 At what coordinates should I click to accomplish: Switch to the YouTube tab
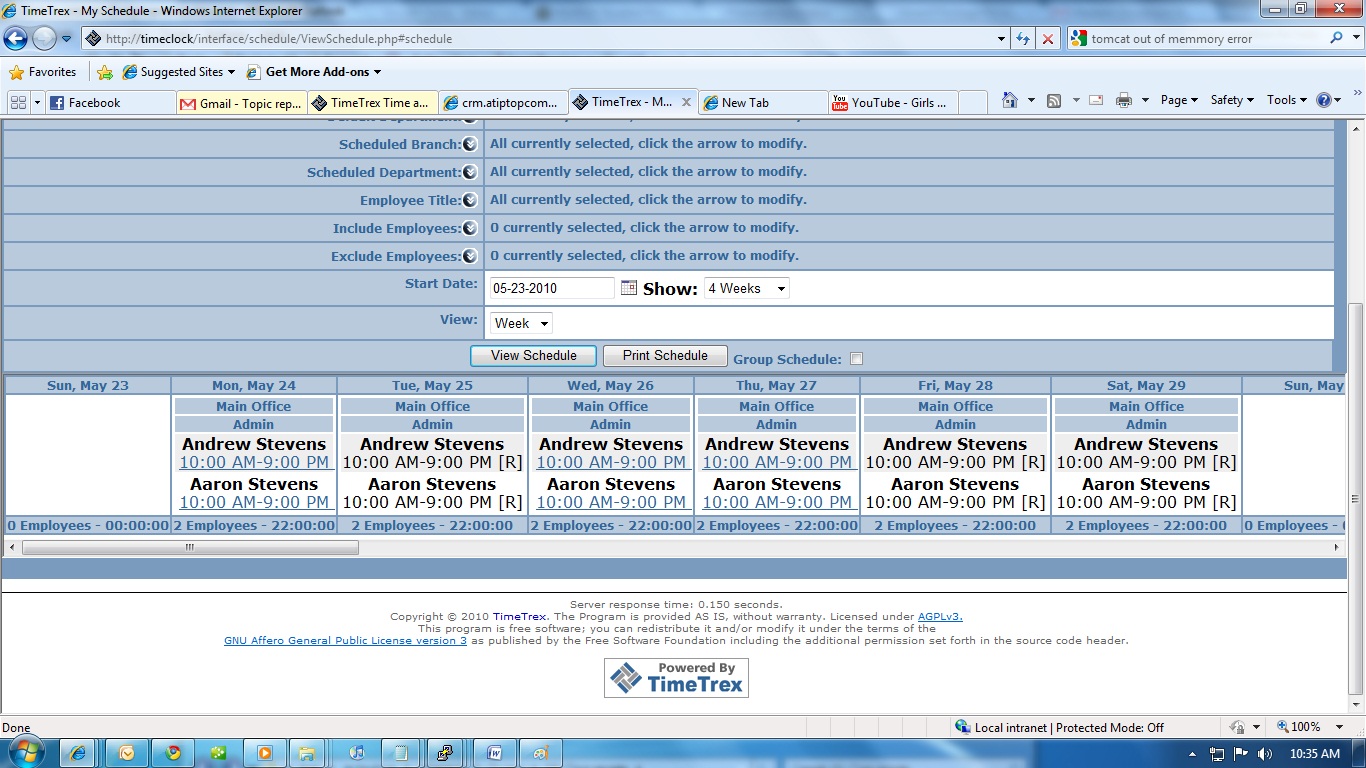[892, 103]
